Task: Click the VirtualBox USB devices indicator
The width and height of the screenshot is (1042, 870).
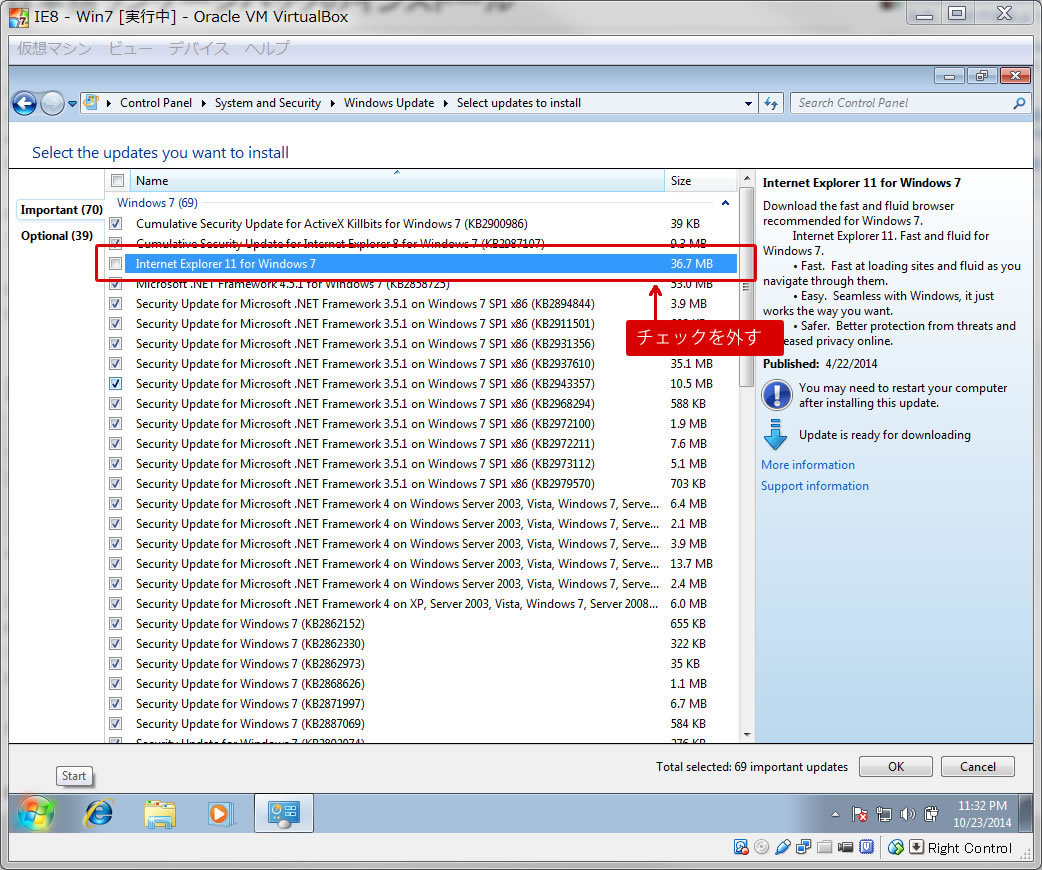Action: point(783,847)
